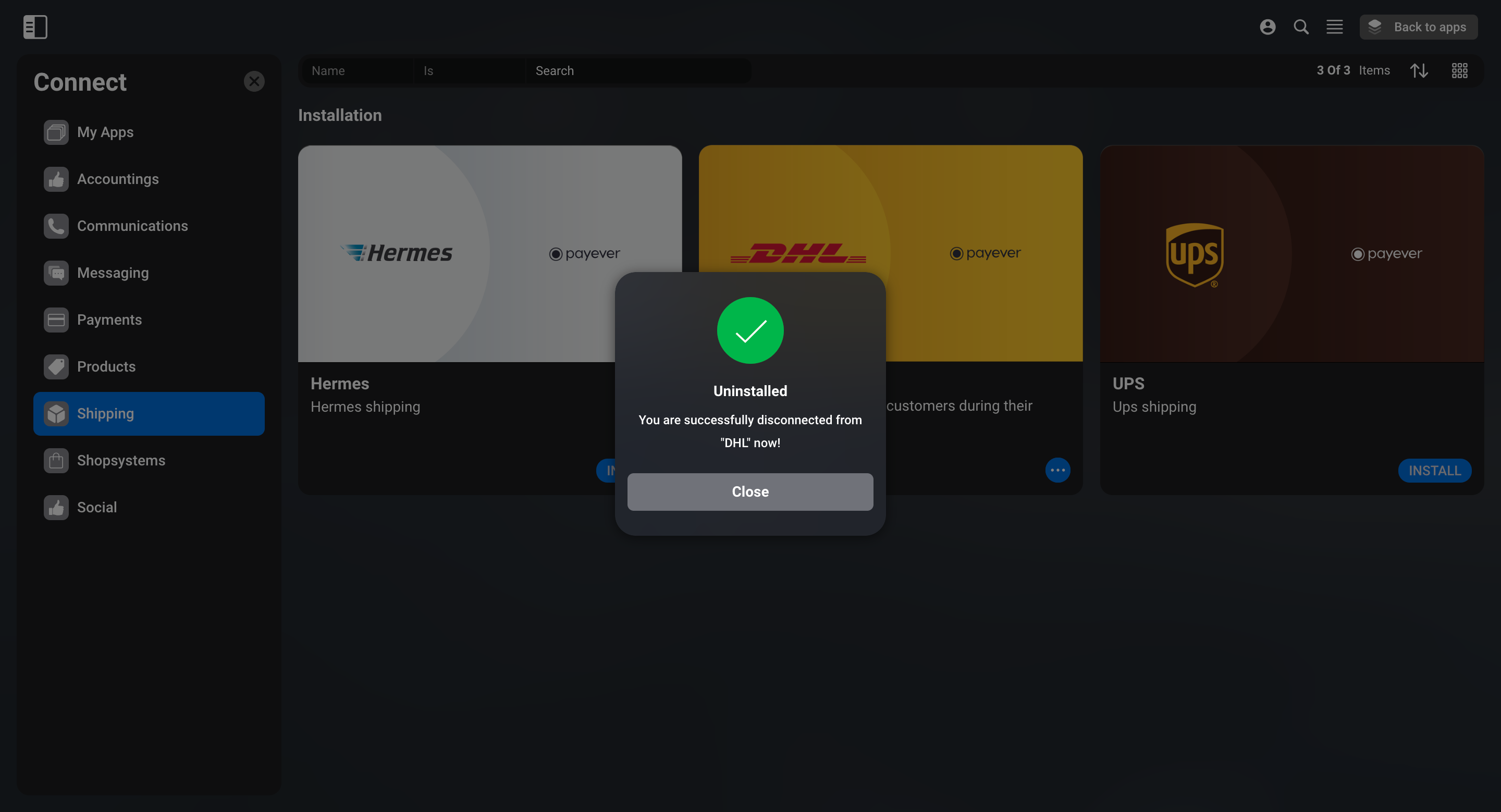Image resolution: width=1501 pixels, height=812 pixels.
Task: Click the Hermes shipping description
Action: point(365,407)
